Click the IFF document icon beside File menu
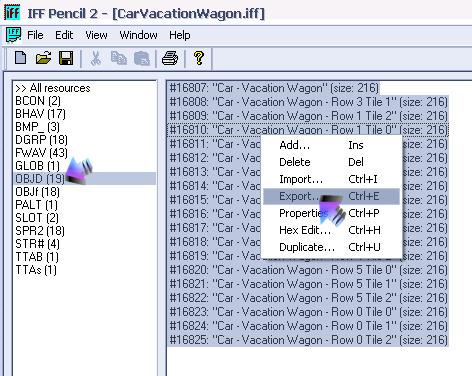 pyautogui.click(x=13, y=35)
